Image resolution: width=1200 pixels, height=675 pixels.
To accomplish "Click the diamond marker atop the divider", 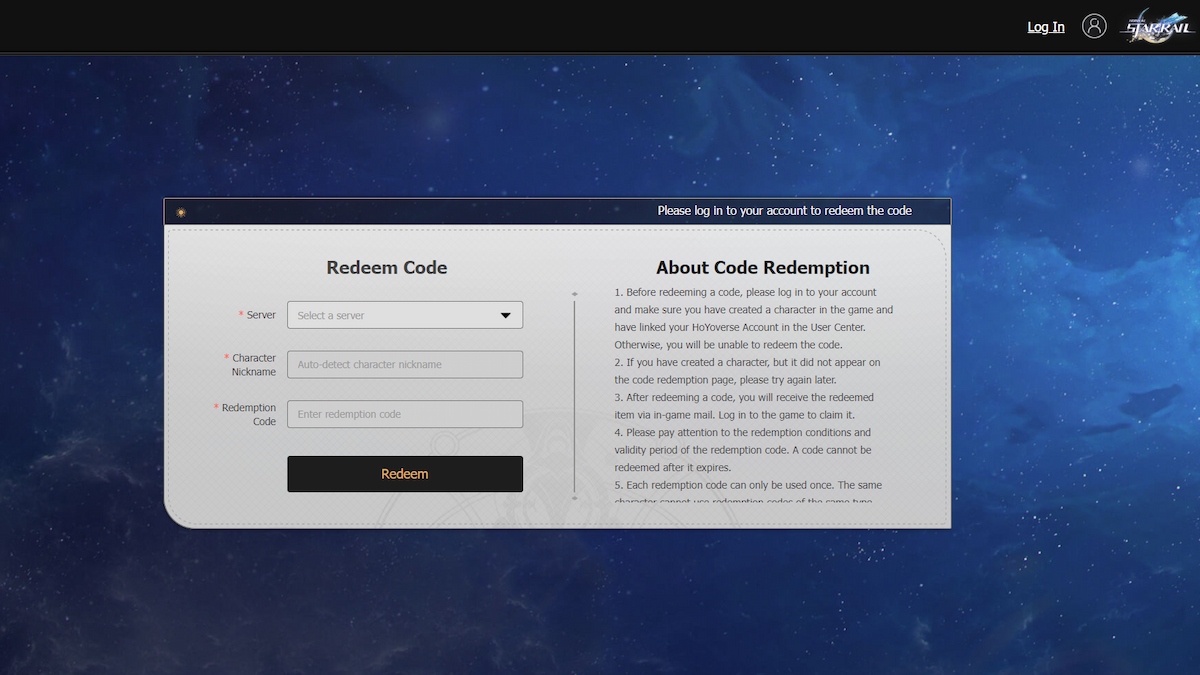I will pos(574,294).
